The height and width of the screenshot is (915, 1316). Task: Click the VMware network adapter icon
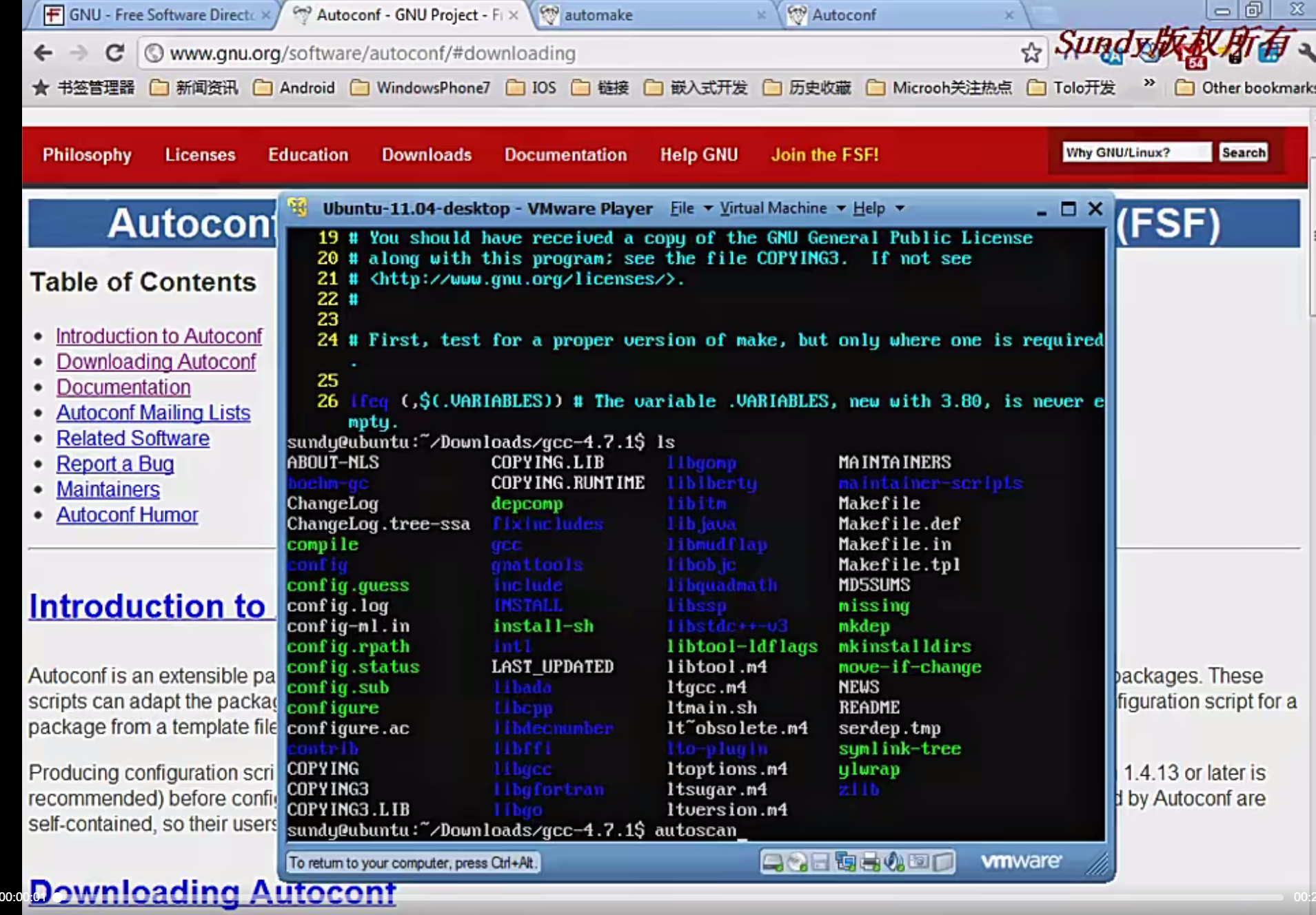click(x=845, y=862)
